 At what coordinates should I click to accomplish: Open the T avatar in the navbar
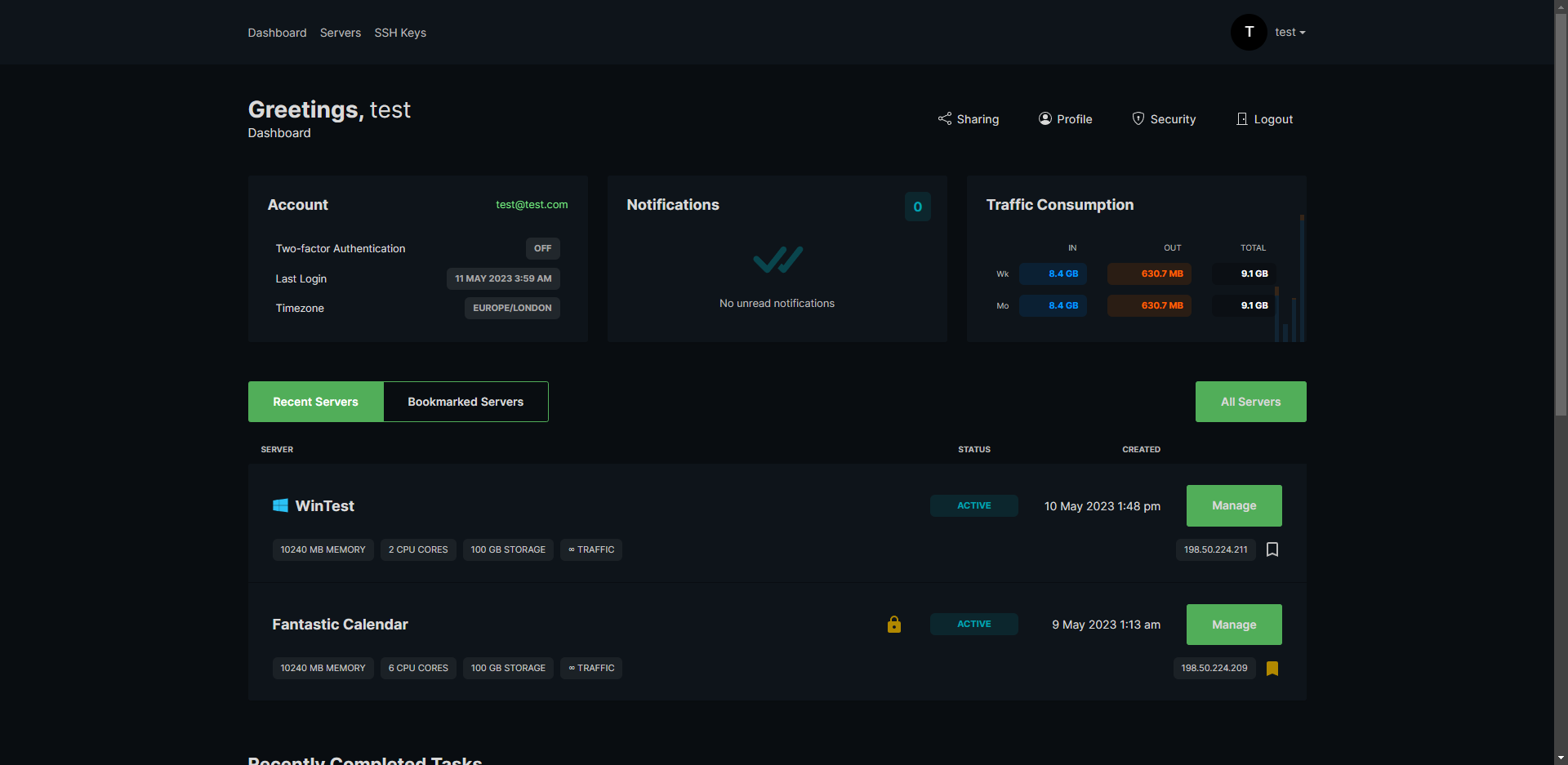point(1248,32)
